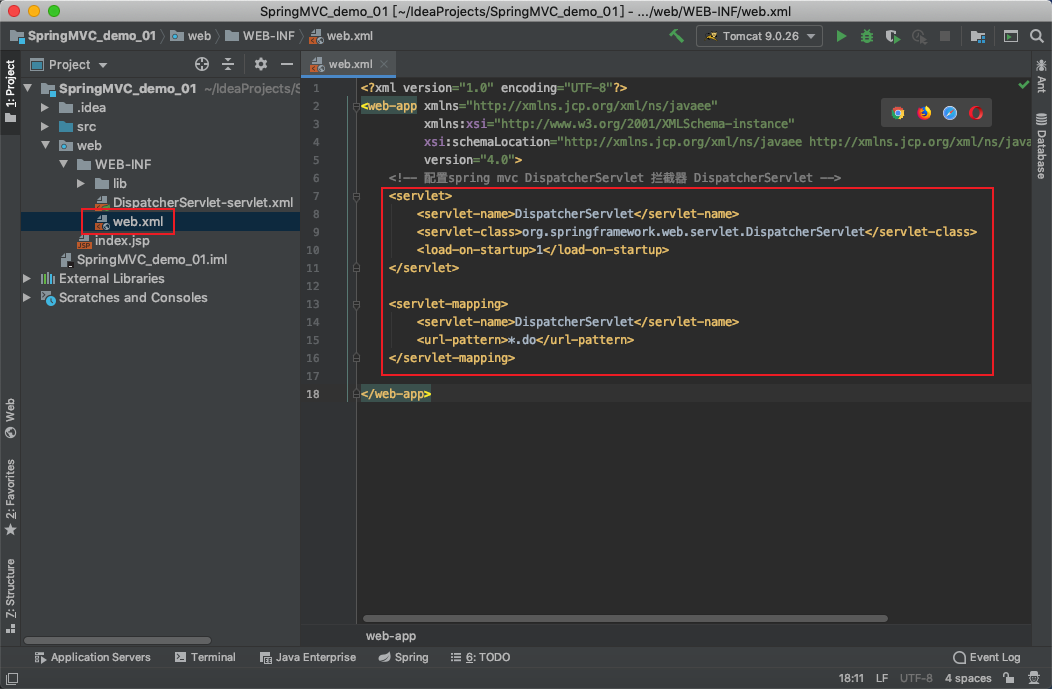The width and height of the screenshot is (1052, 689).
Task: Open Search Everywhere with the magnifier icon
Action: pos(1037,36)
